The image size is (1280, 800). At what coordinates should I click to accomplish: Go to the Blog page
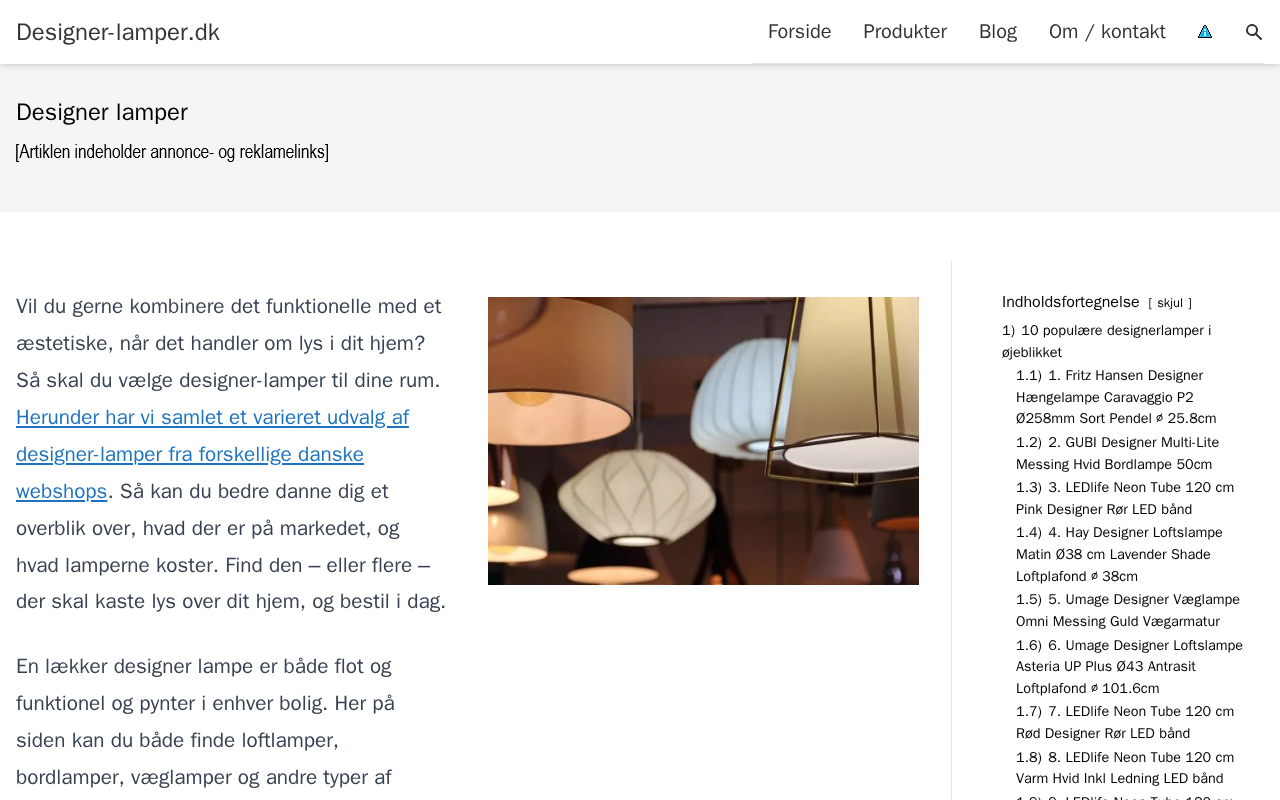point(998,32)
